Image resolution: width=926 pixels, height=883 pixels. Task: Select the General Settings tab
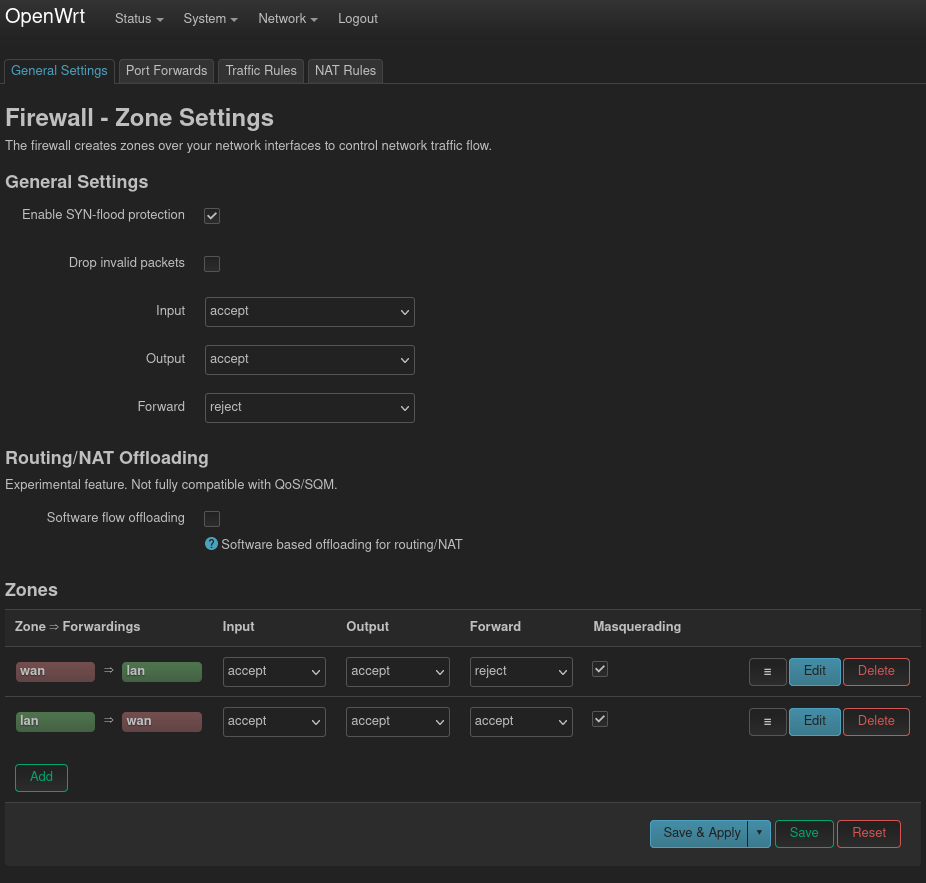tap(59, 71)
